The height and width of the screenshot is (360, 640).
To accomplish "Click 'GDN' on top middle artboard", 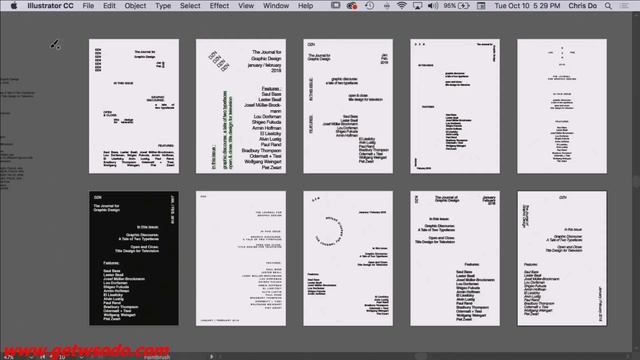I will [x=311, y=44].
